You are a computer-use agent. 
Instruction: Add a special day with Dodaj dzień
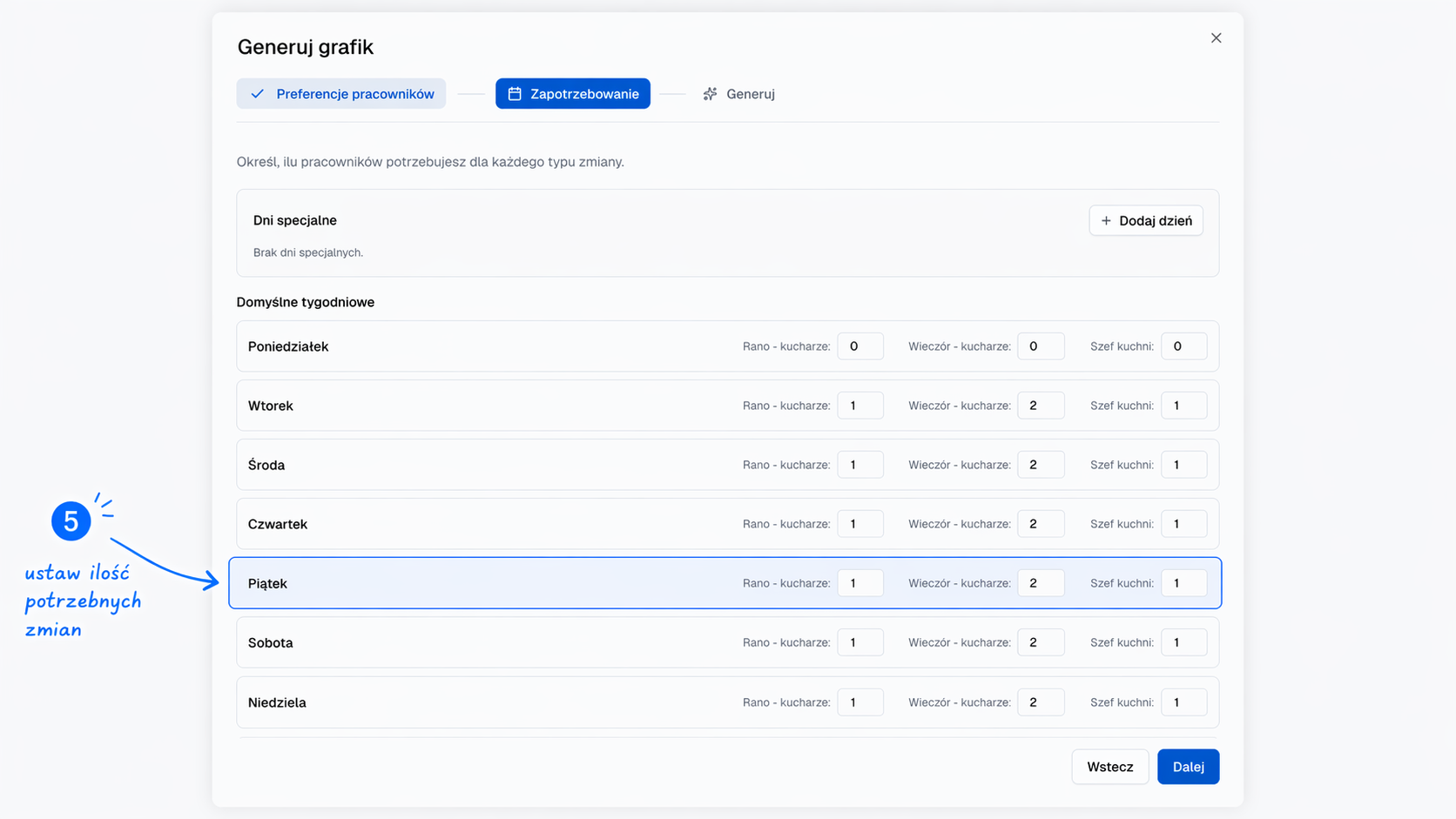1145,221
